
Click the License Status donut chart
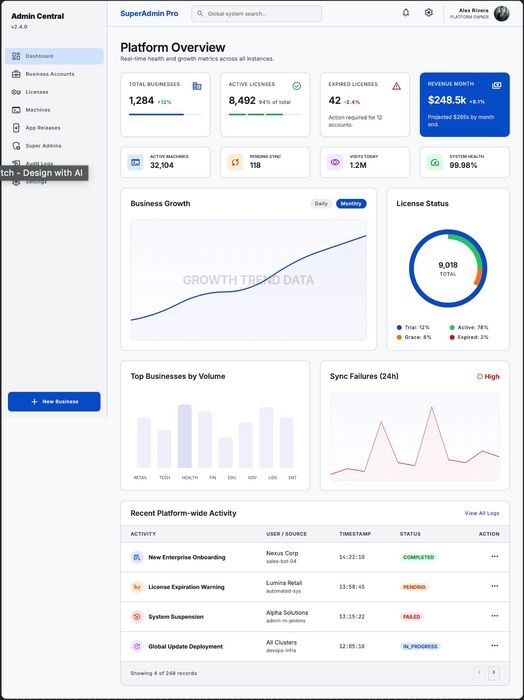click(x=448, y=268)
